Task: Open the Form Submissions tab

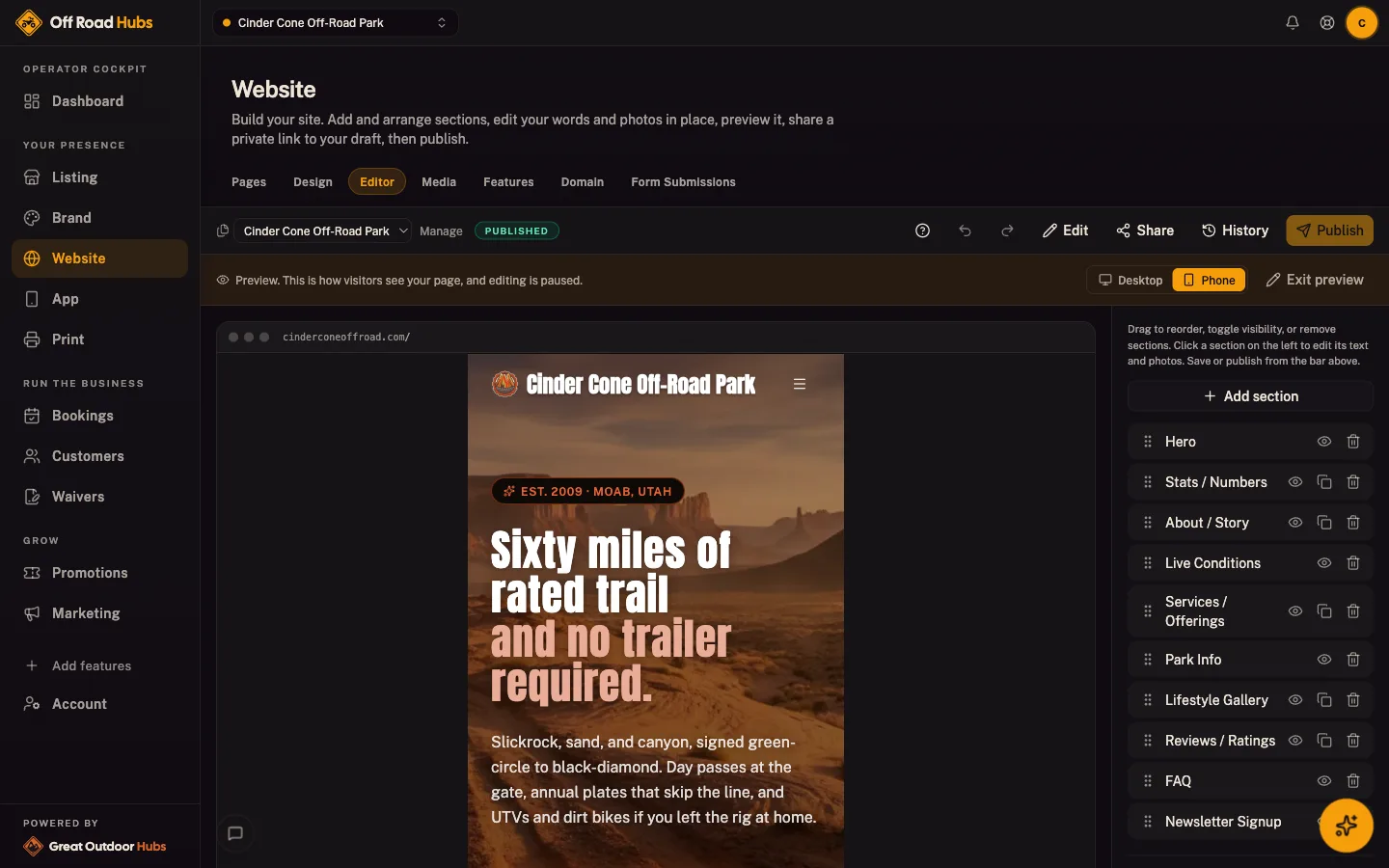Action: pyautogui.click(x=683, y=181)
